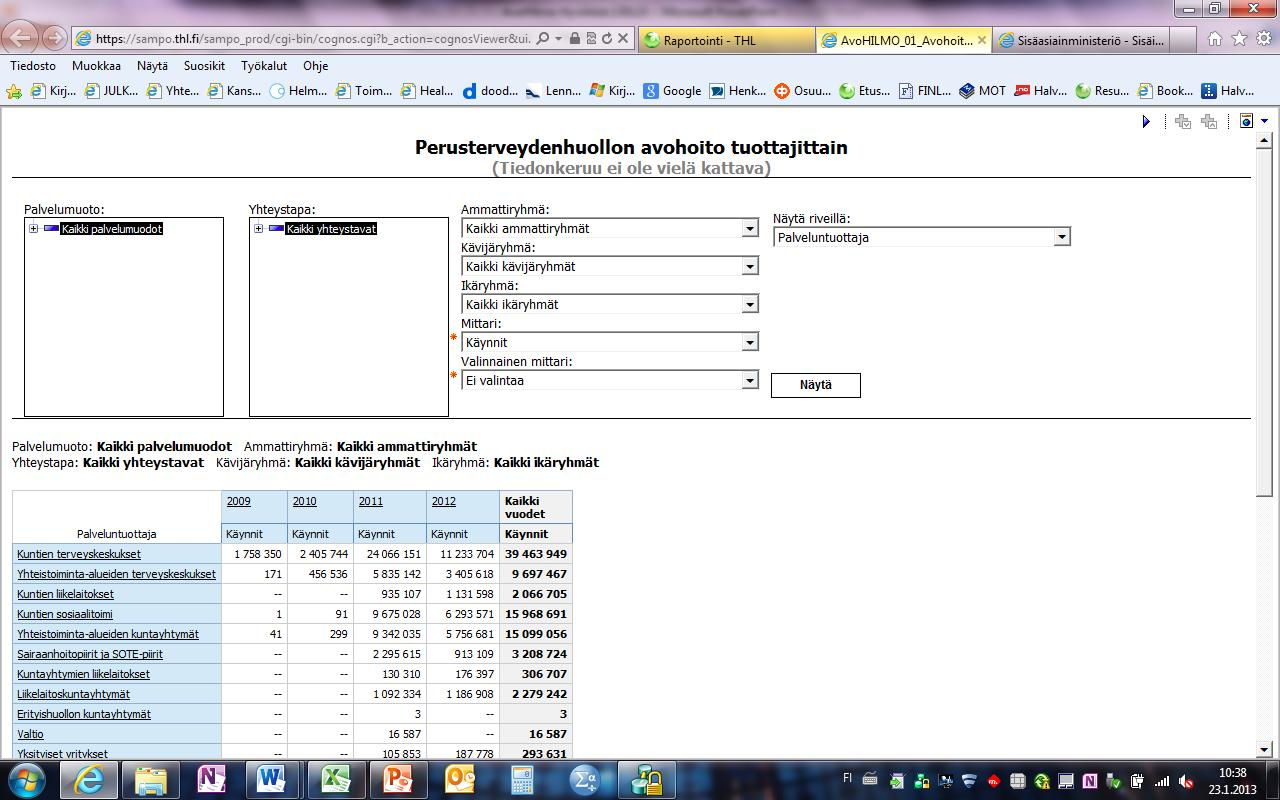The image size is (1280, 800).
Task: Open the Näytä menu in menu bar
Action: click(x=152, y=66)
